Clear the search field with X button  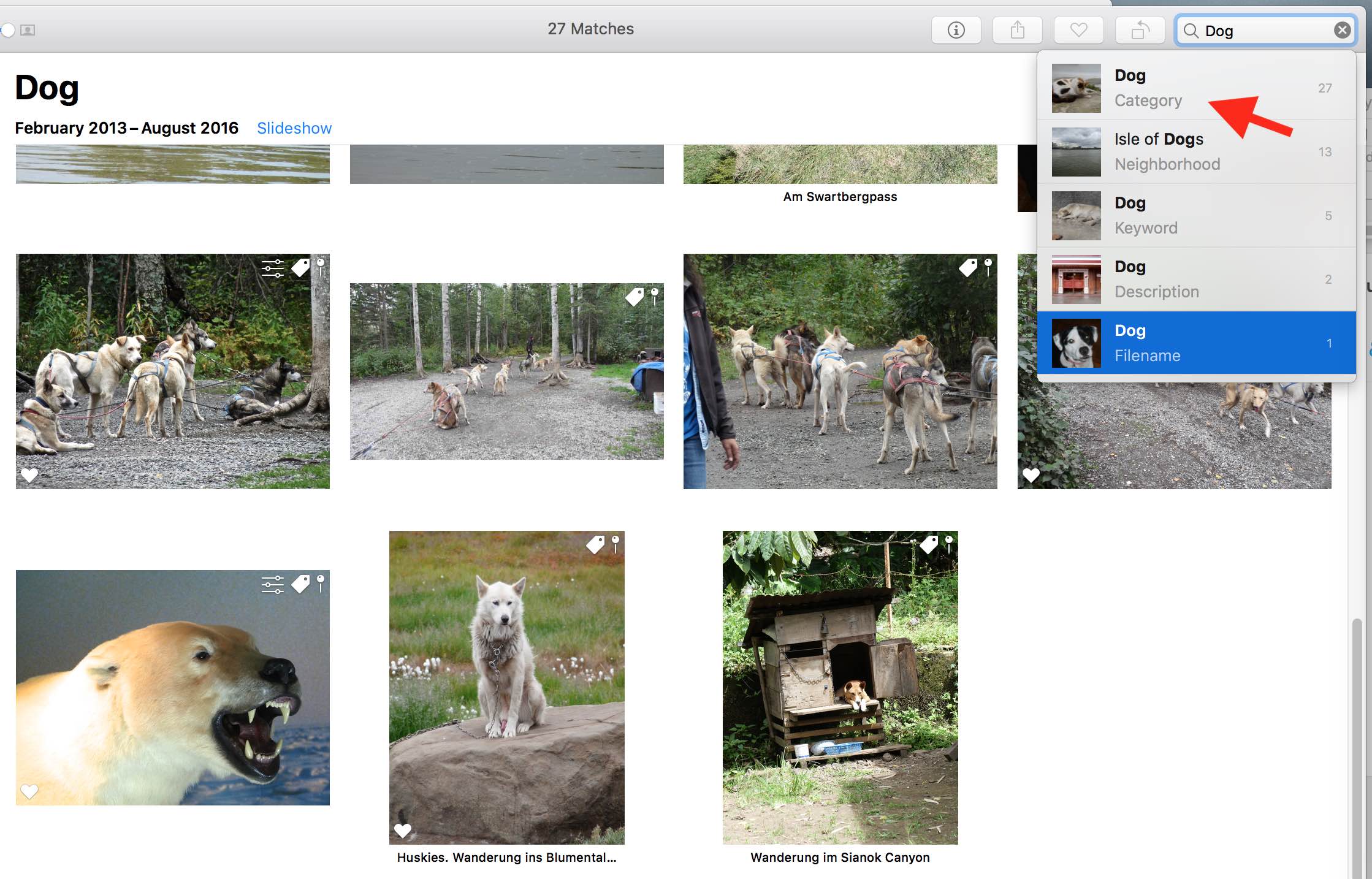1342,30
